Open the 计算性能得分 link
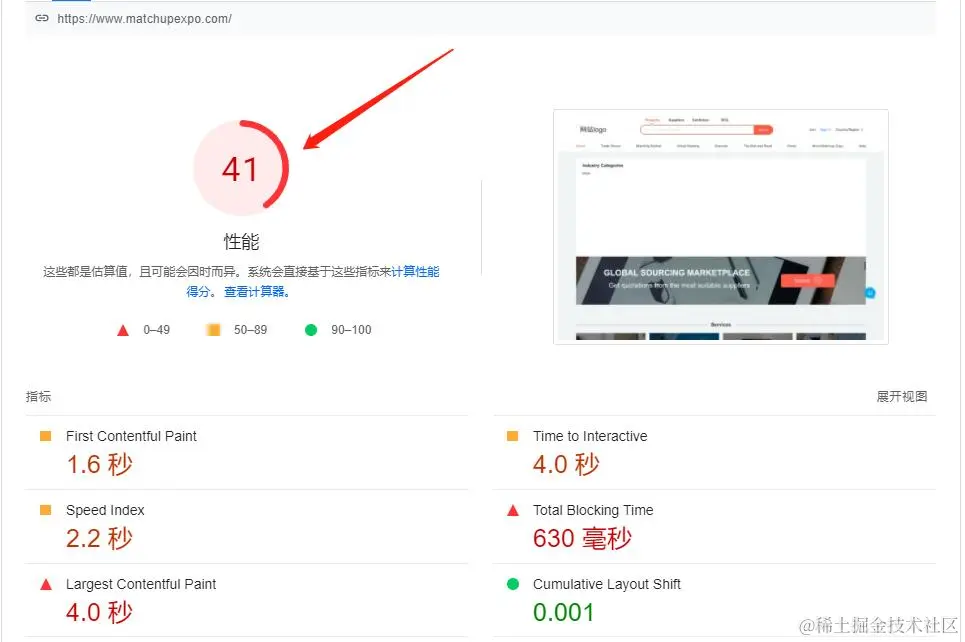The image size is (965, 642). pos(415,271)
